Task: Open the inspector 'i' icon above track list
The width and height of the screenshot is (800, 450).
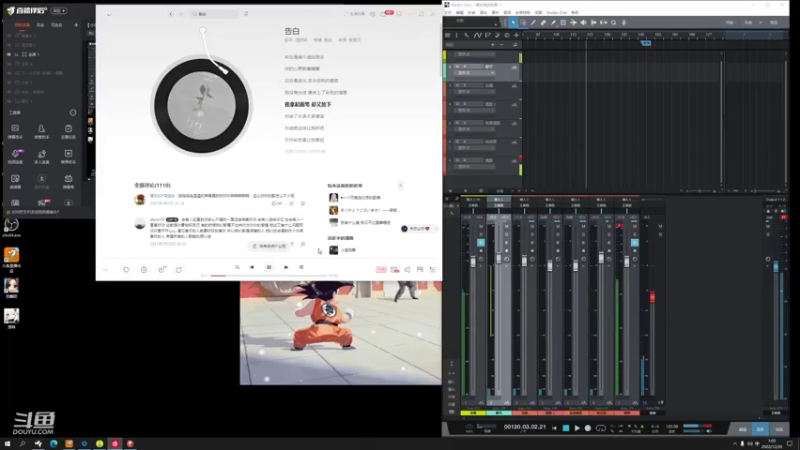Action: [x=457, y=35]
